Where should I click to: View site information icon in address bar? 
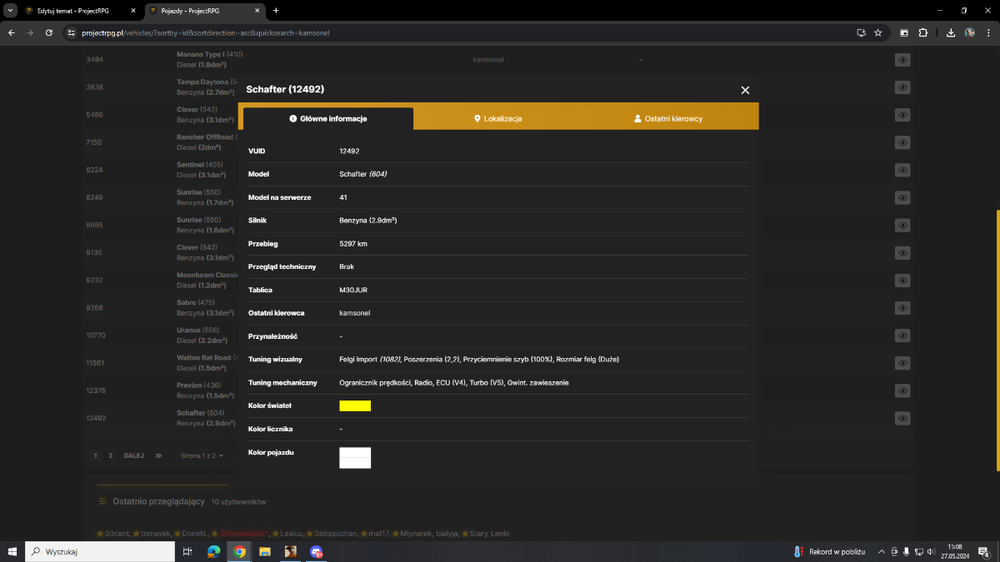pos(71,33)
